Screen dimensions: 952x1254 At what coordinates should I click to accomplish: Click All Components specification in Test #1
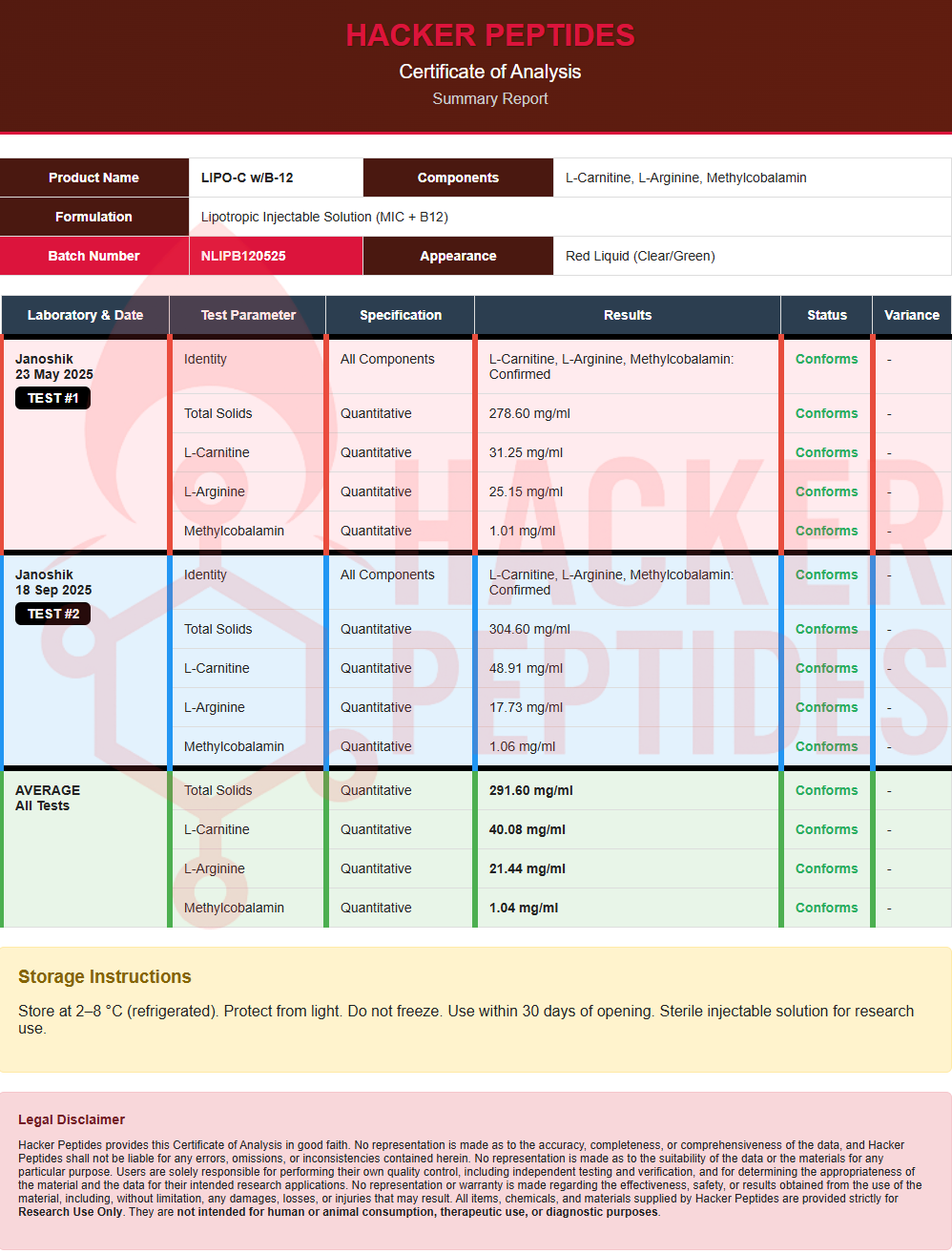pos(387,359)
